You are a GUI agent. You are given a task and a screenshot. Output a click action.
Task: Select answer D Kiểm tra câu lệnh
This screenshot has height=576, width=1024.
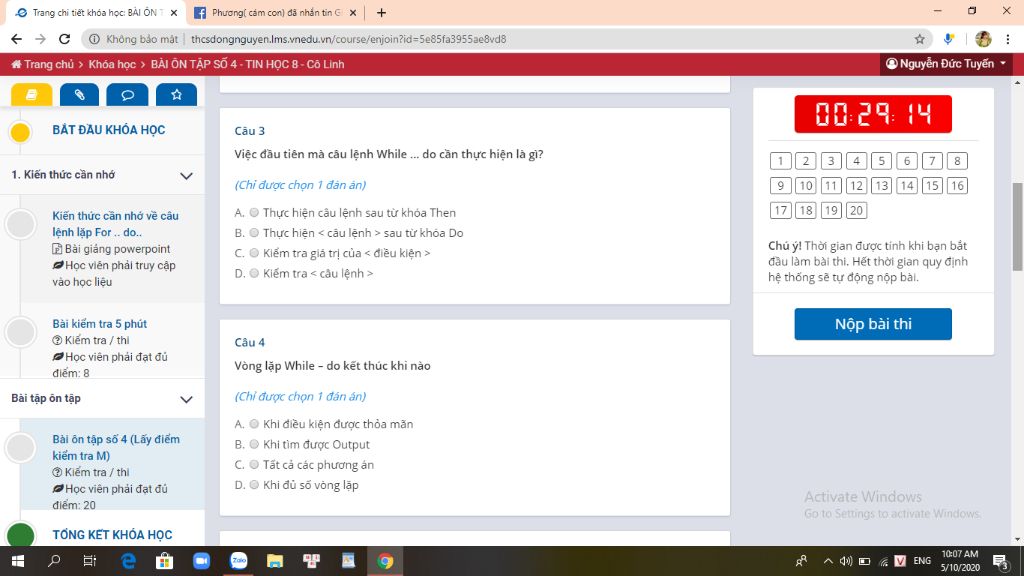255,273
